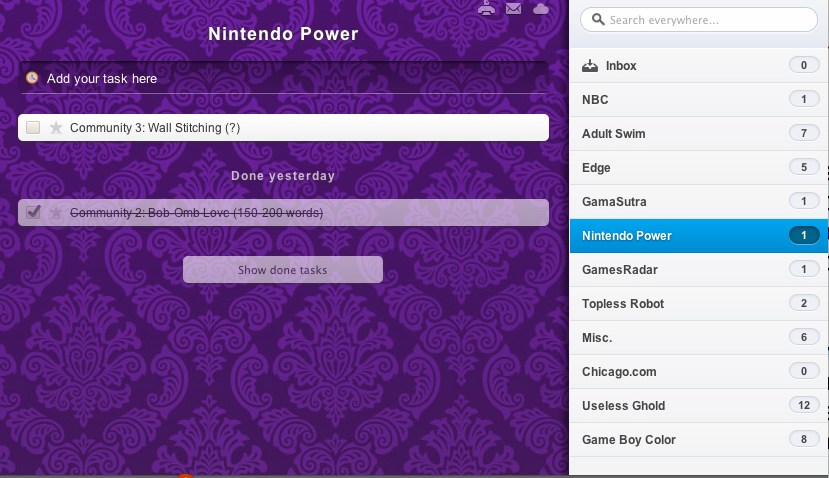The height and width of the screenshot is (478, 829).
Task: Click the print icon above the list title
Action: point(486,8)
